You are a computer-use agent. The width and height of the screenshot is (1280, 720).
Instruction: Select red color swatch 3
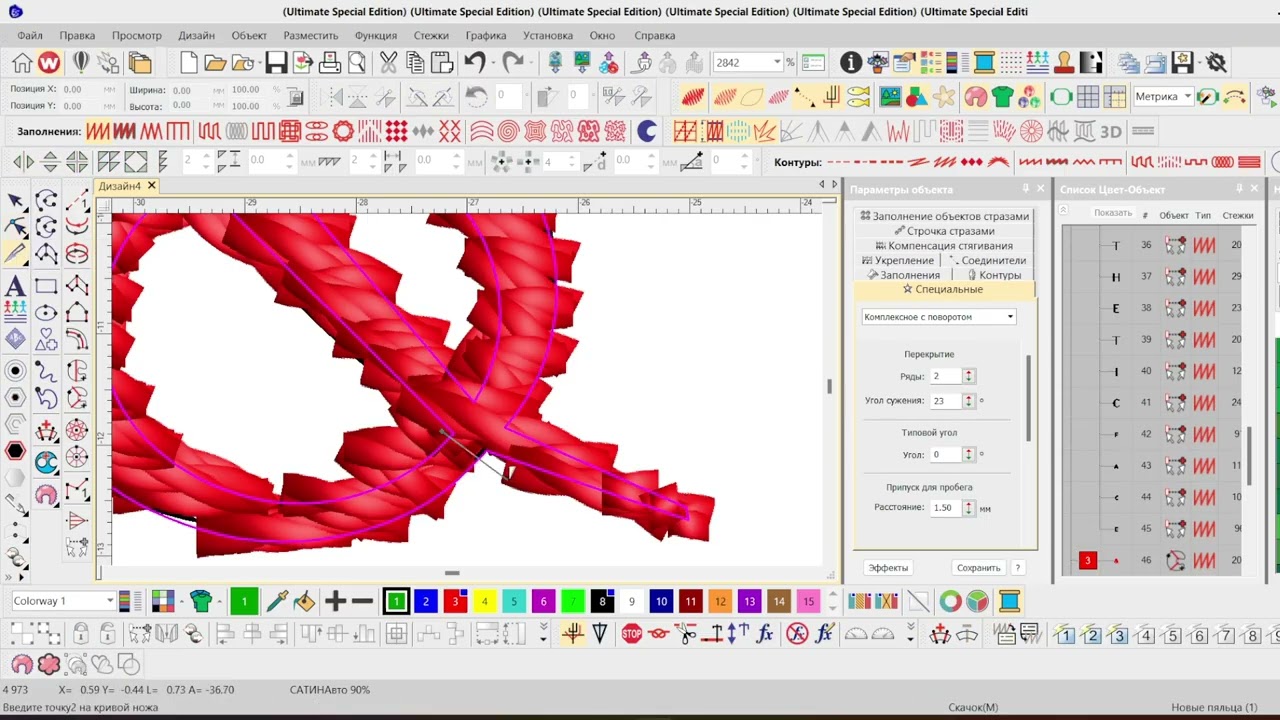pyautogui.click(x=455, y=601)
